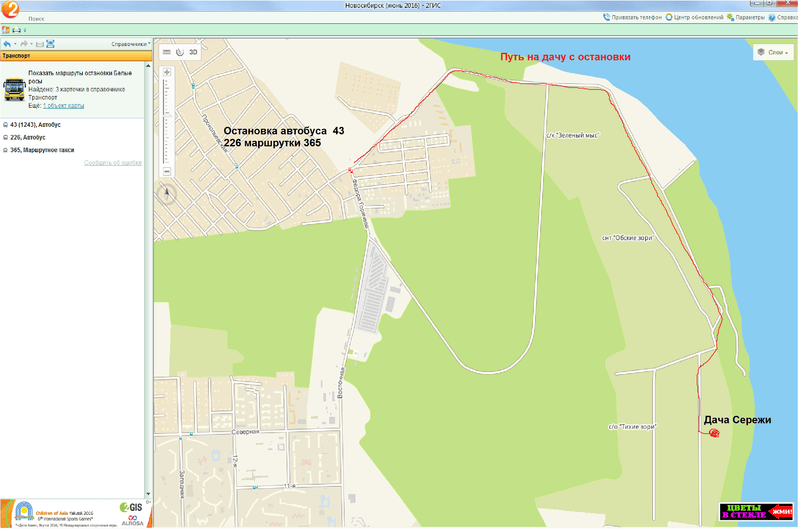Click the Западная street label
Image resolution: width=800 pixels, height=529 pixels.
point(182,484)
